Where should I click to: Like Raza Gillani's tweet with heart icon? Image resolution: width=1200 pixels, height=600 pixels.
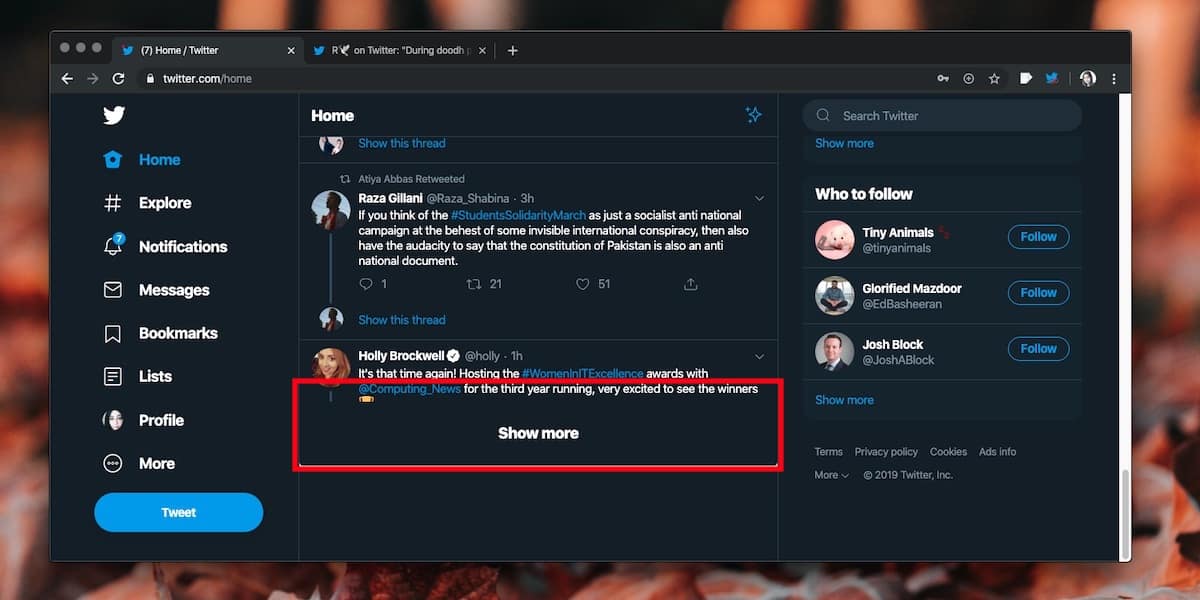583,284
